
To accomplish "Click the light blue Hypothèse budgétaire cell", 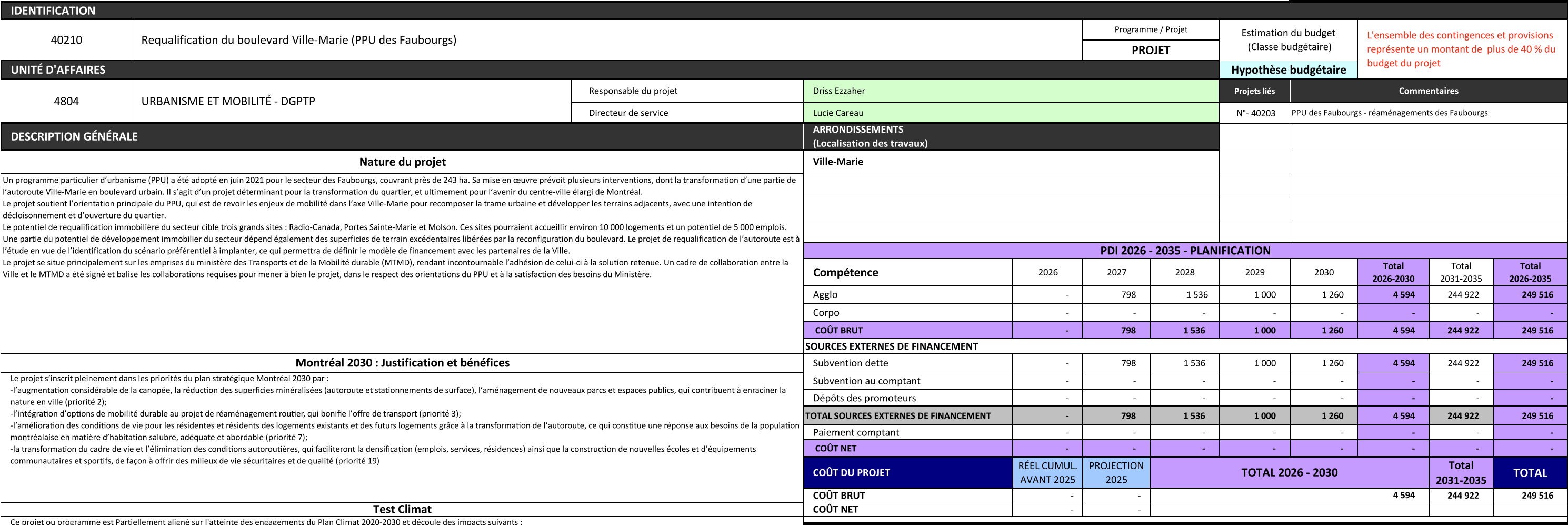I will point(1288,70).
